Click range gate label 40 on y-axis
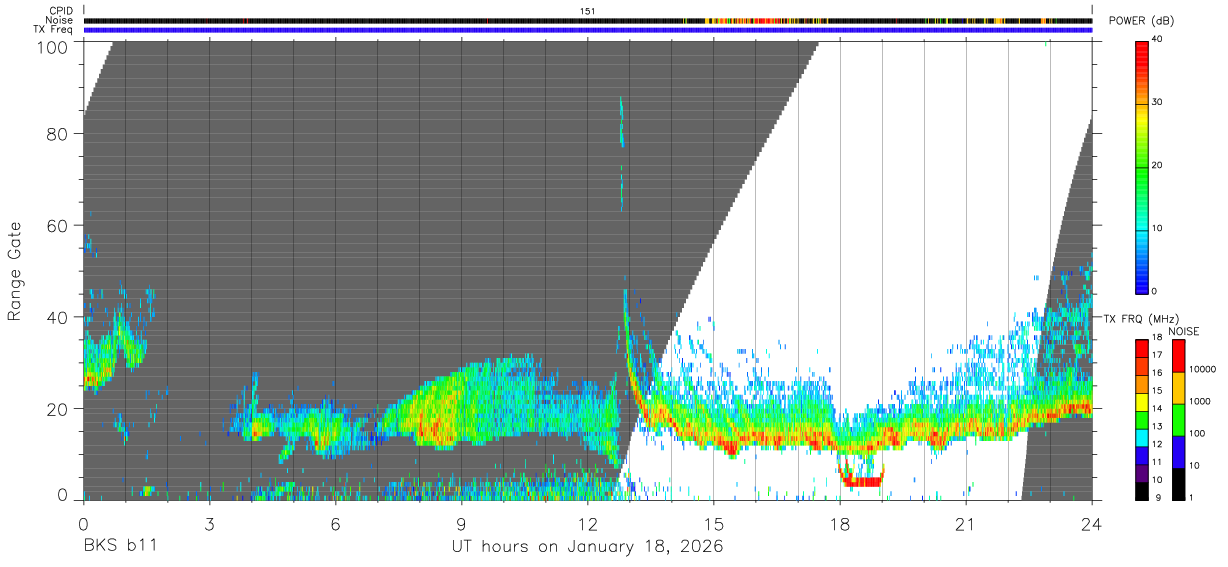1228x567 pixels. (57, 317)
